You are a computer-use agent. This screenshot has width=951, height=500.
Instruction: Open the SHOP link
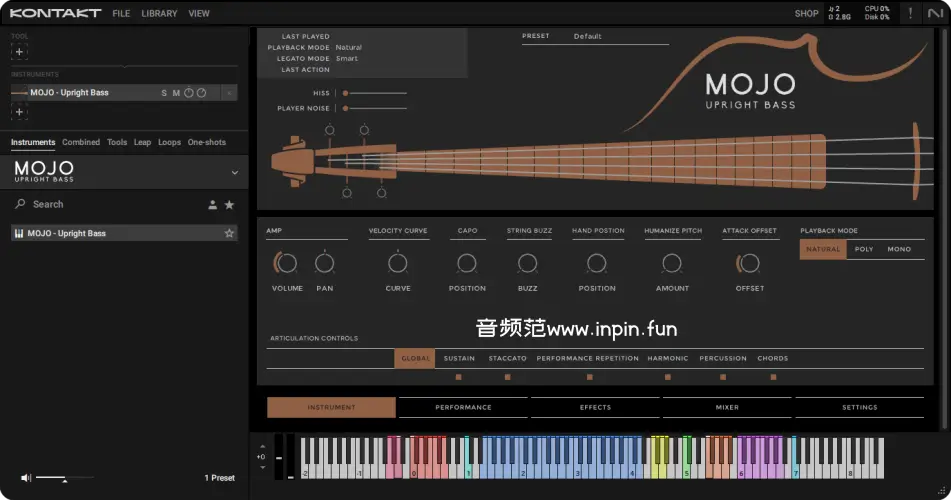point(806,14)
